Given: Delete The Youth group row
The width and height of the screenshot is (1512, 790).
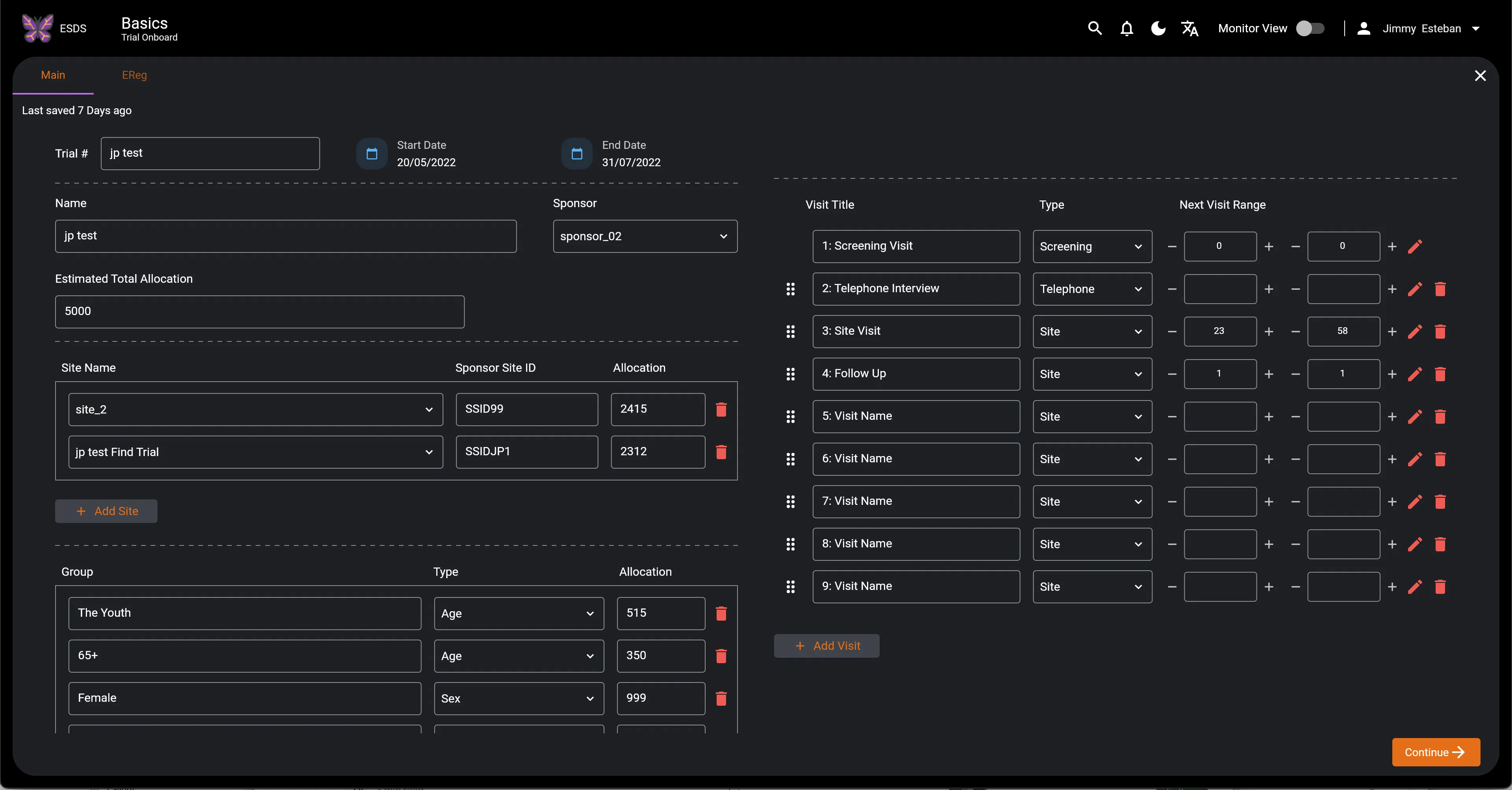Looking at the screenshot, I should click(x=721, y=613).
